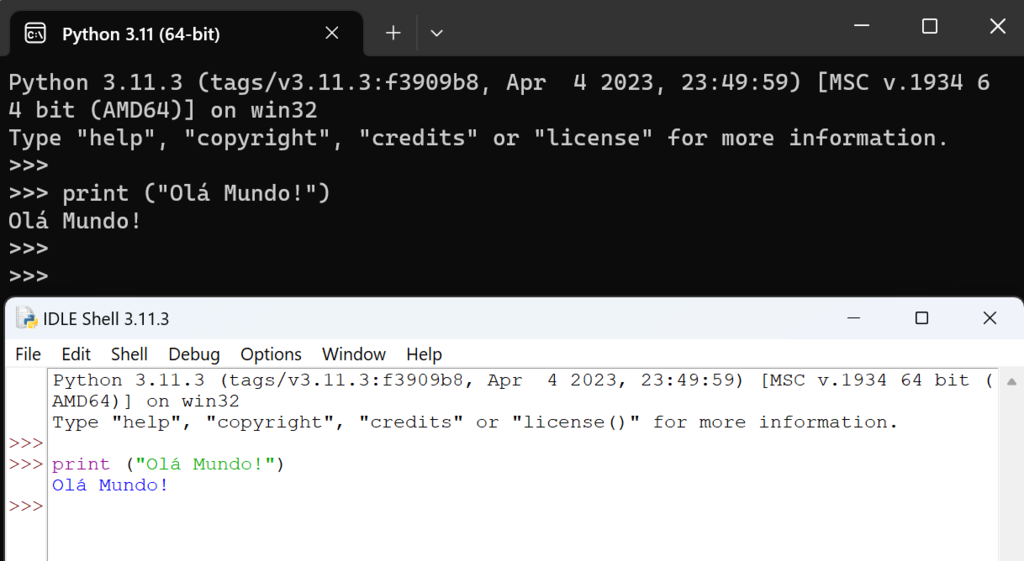The height and width of the screenshot is (561, 1024).
Task: Click the terminal icon on the Python tab
Action: pos(35,34)
